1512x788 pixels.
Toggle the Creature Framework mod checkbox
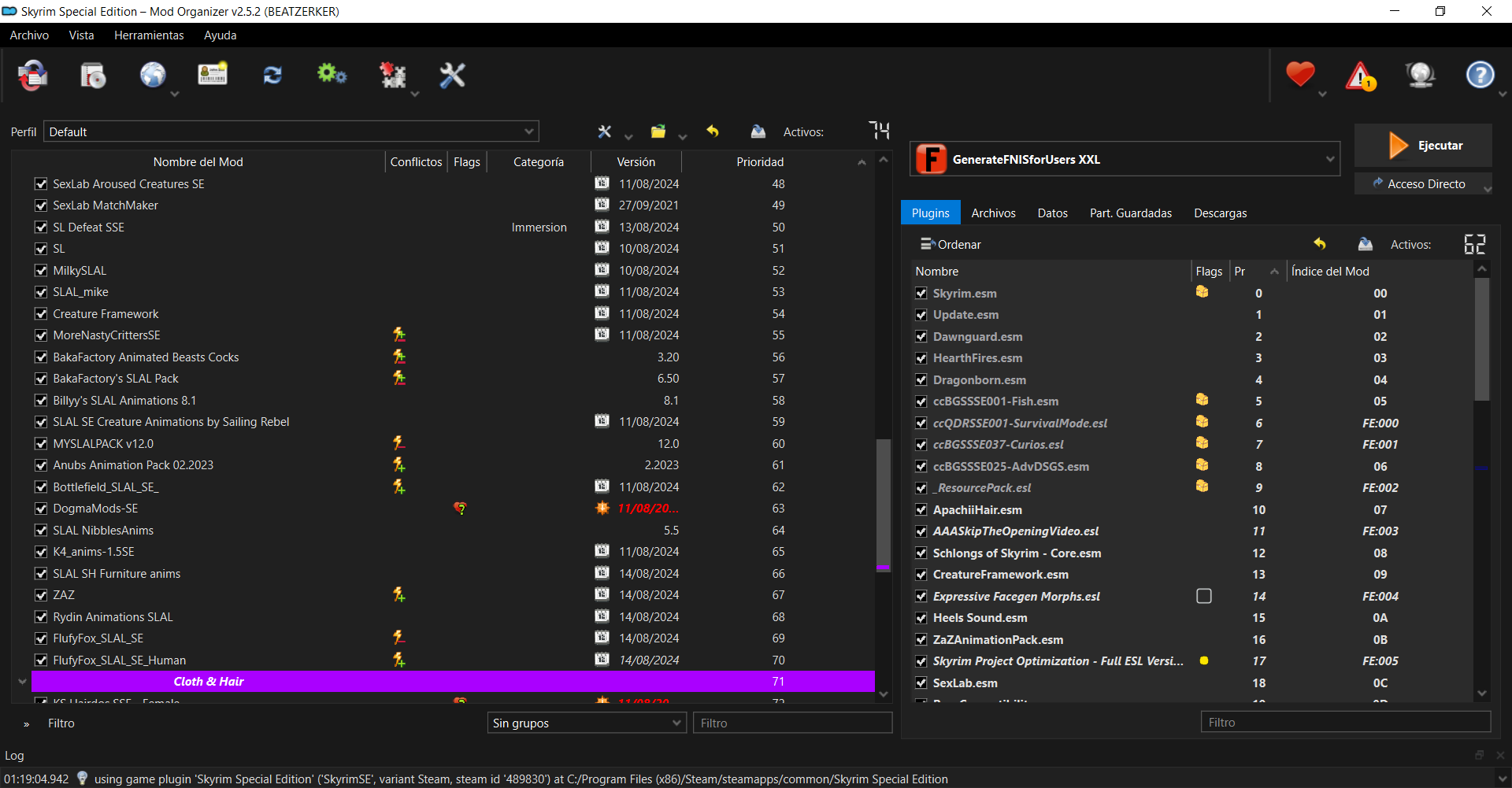[x=41, y=313]
